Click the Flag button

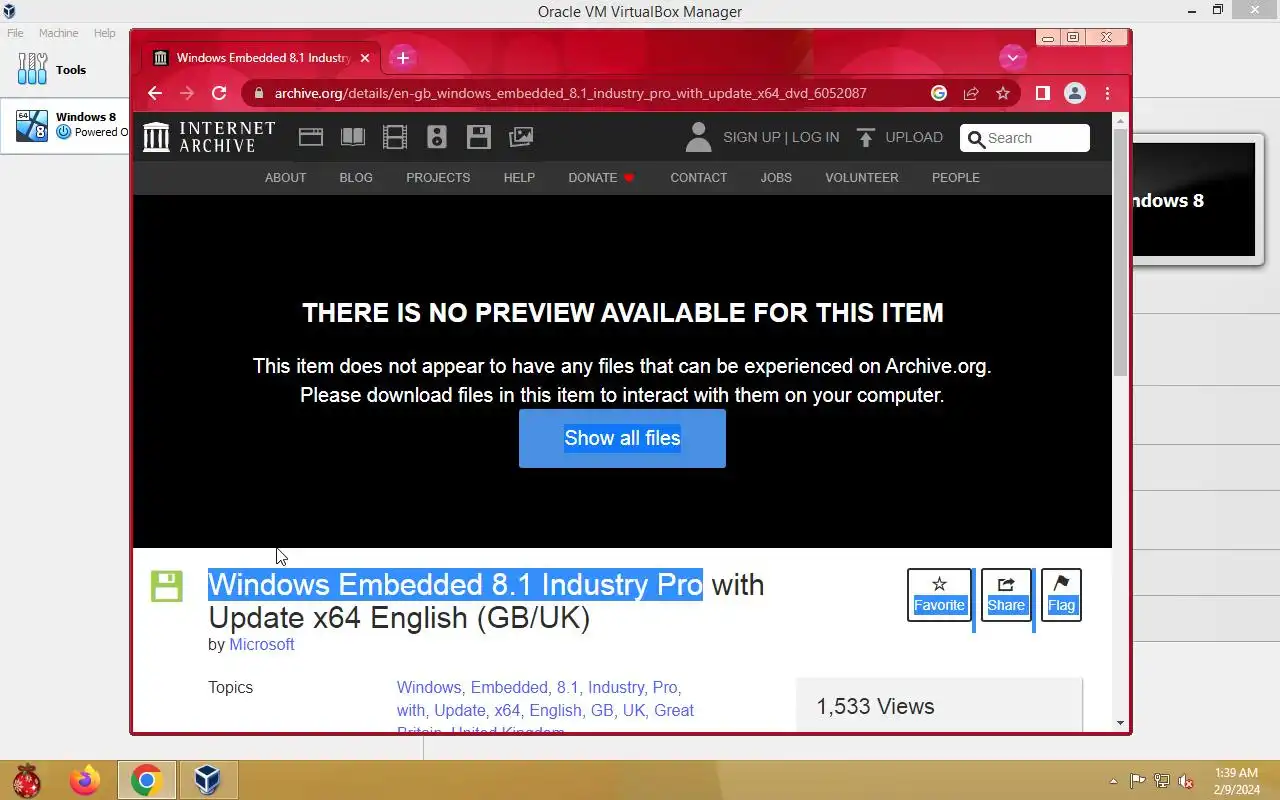pos(1061,594)
